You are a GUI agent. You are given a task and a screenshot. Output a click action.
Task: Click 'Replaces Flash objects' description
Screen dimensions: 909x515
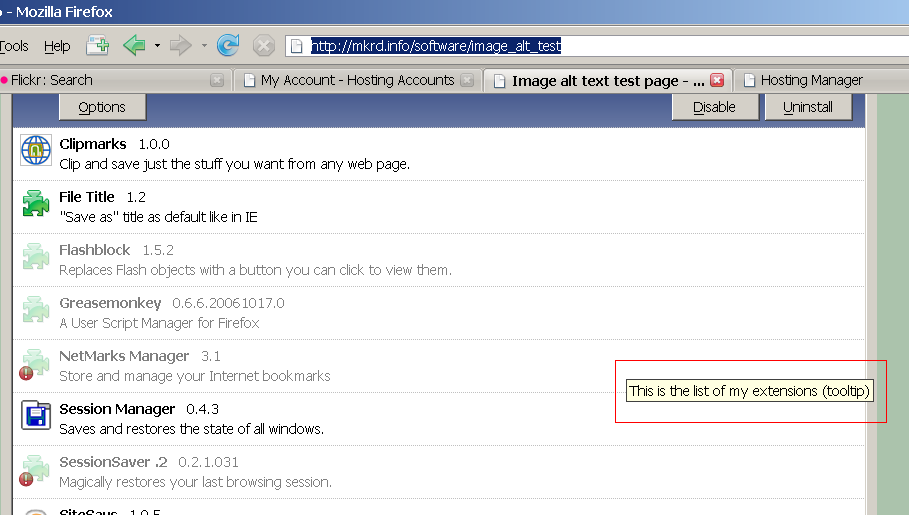tap(256, 270)
